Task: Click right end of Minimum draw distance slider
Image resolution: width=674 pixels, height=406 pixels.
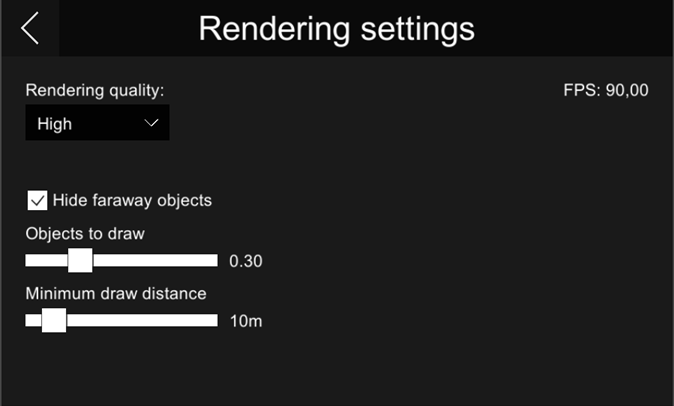Action: point(215,320)
